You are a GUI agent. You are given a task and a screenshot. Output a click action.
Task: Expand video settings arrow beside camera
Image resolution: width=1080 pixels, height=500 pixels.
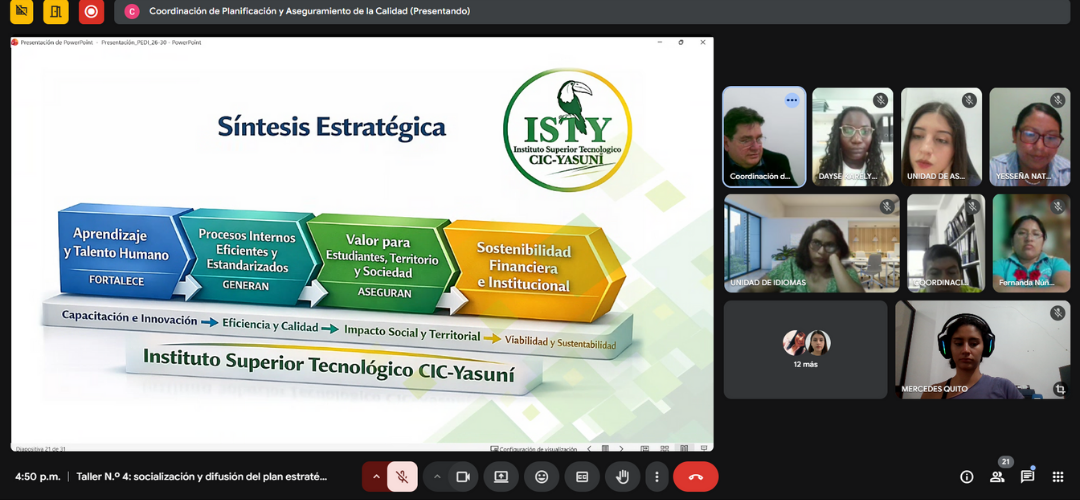pyautogui.click(x=437, y=477)
